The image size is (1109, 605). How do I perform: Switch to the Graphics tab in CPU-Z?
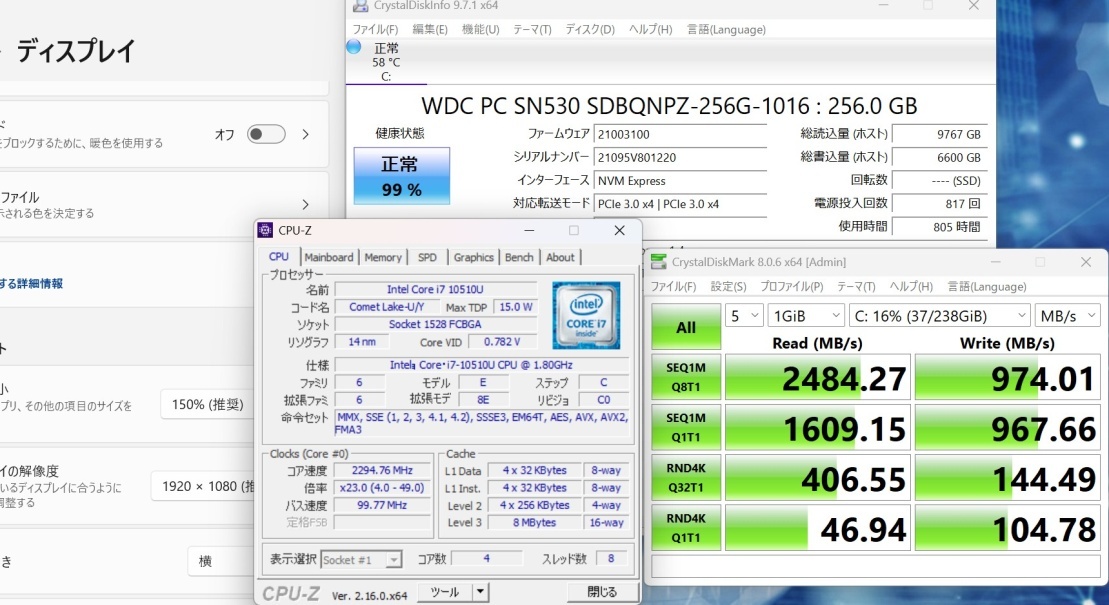(x=473, y=258)
